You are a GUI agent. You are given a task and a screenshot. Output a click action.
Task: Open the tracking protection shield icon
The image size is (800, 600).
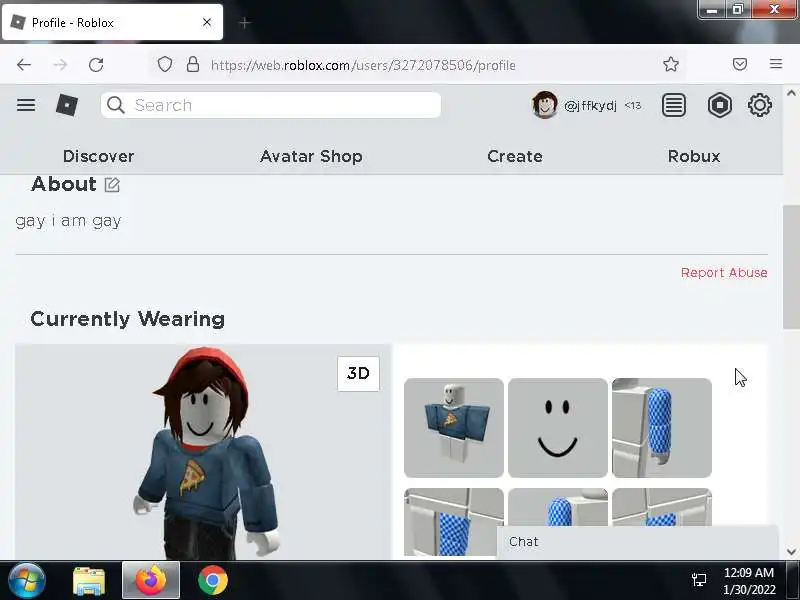tap(164, 64)
